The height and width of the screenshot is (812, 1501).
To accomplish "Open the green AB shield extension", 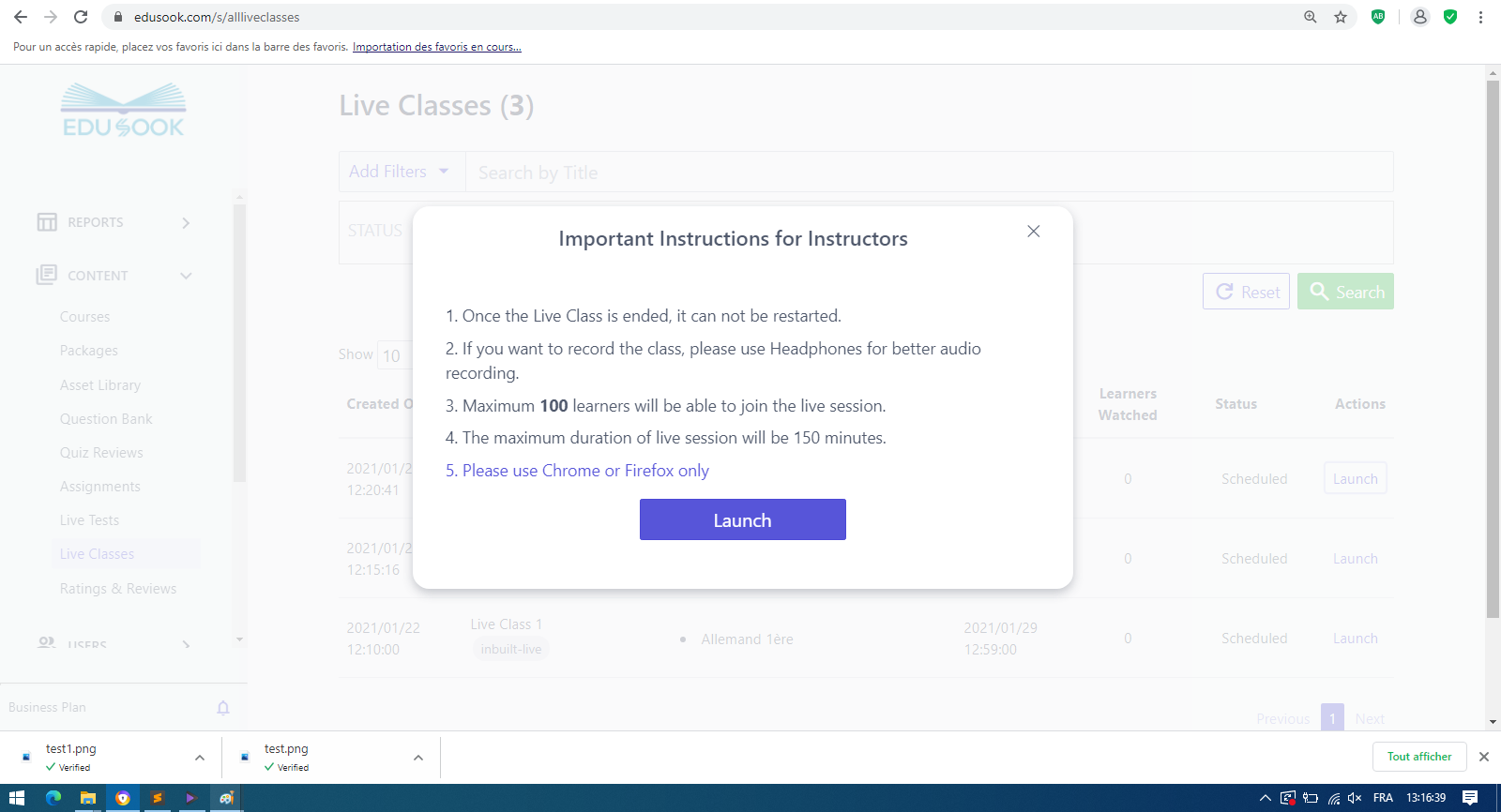I will (1378, 17).
